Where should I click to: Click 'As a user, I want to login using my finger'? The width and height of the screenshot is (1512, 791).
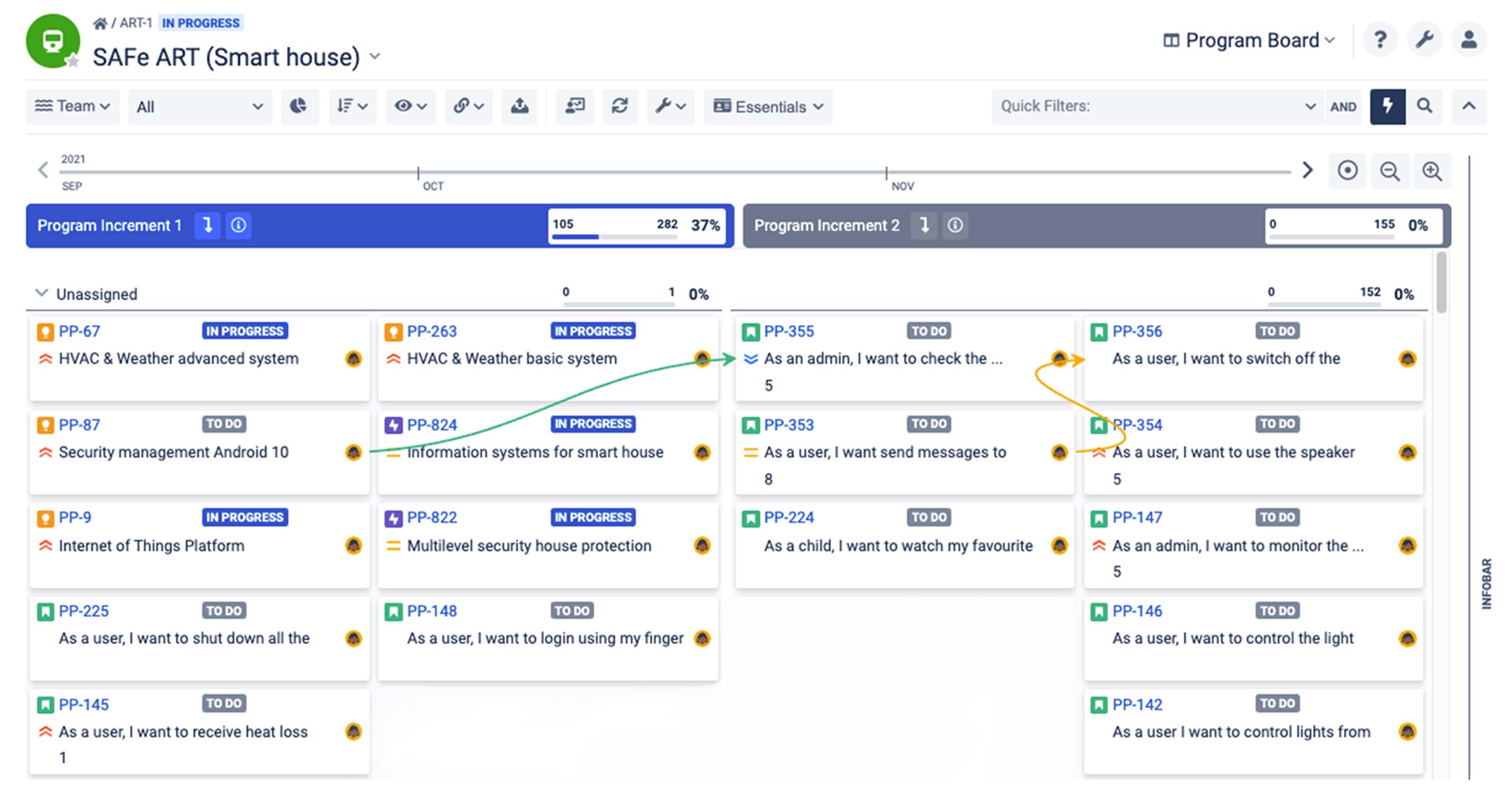[545, 638]
